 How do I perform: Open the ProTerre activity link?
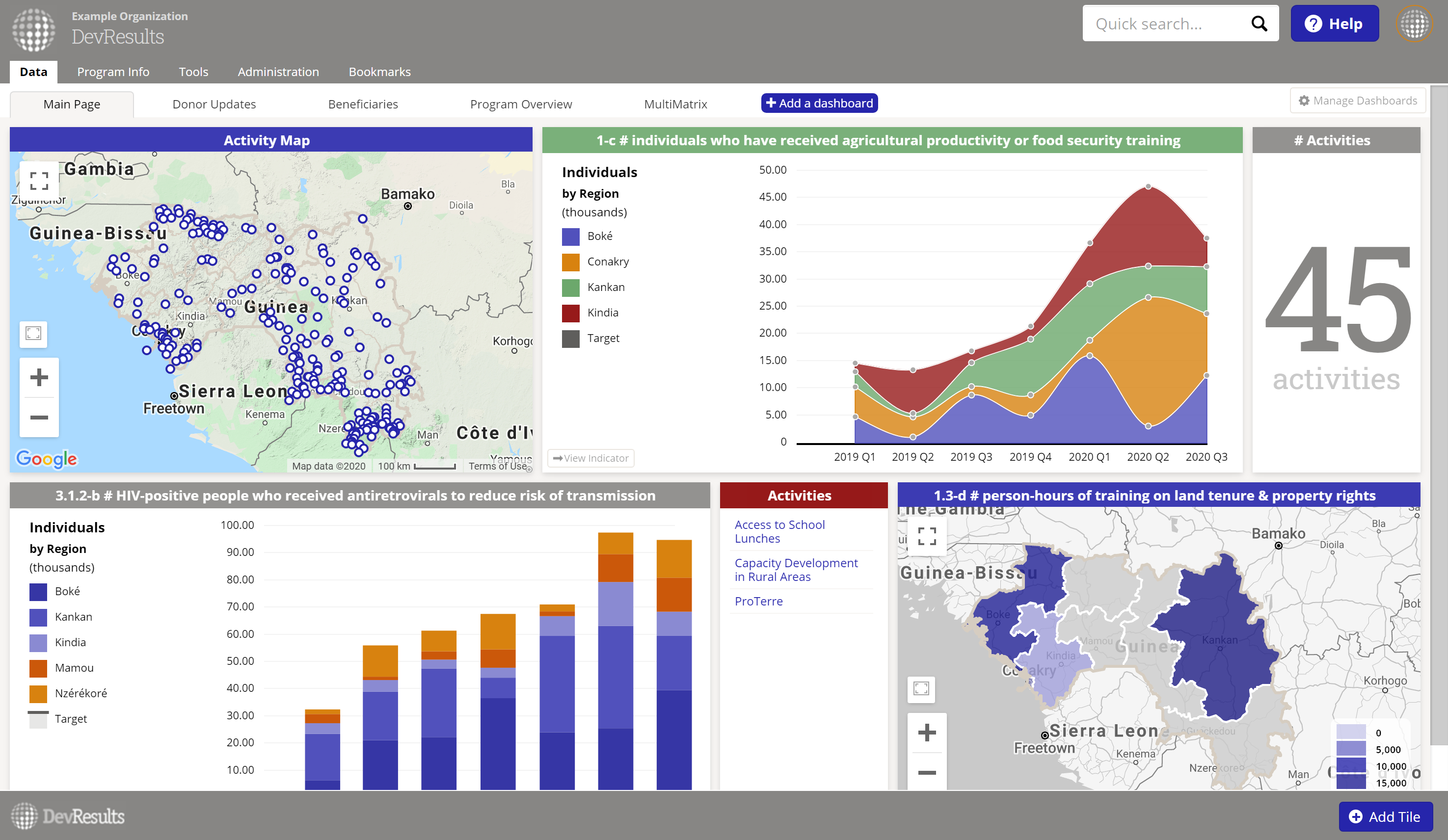758,601
